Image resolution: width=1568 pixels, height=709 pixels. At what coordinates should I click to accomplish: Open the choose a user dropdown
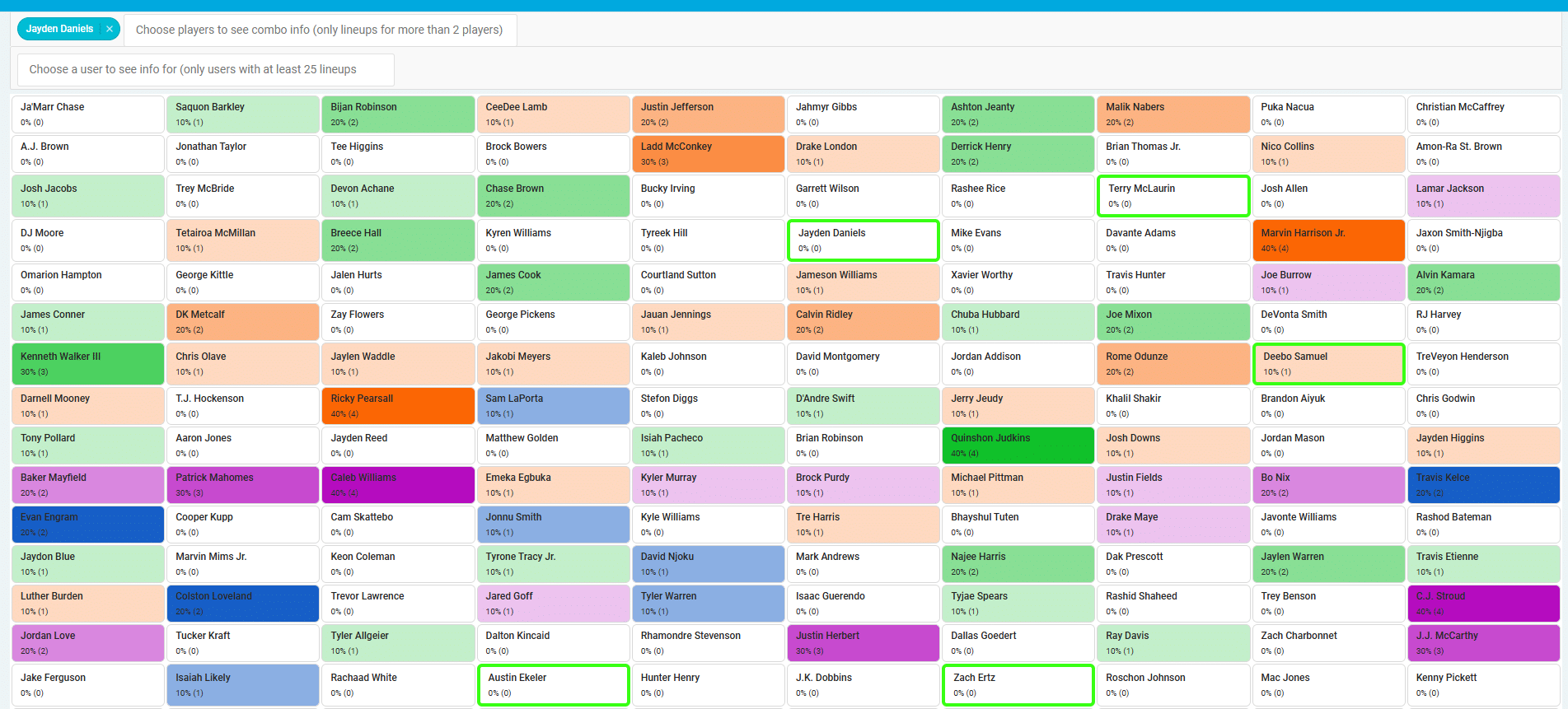point(205,69)
